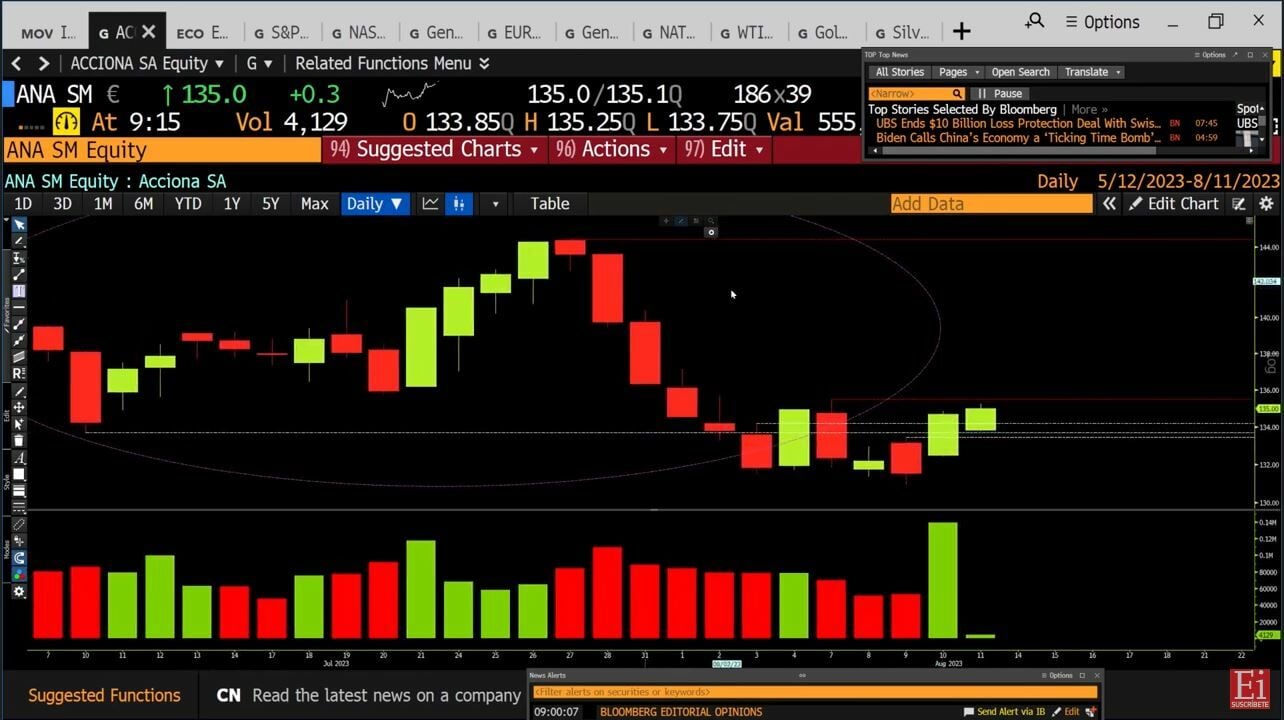Select the regression R tool
This screenshot has height=720, width=1284.
(x=18, y=373)
